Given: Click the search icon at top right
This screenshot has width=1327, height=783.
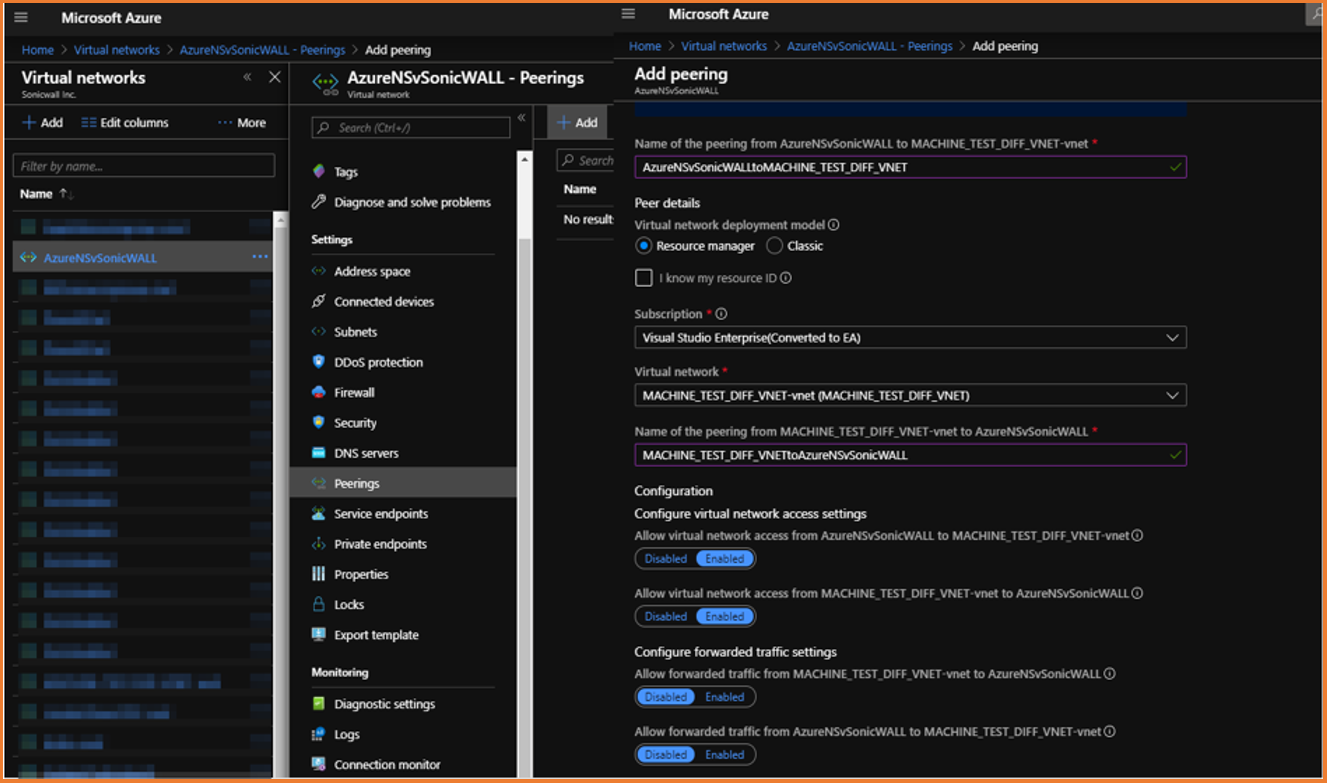Looking at the screenshot, I should (1316, 14).
